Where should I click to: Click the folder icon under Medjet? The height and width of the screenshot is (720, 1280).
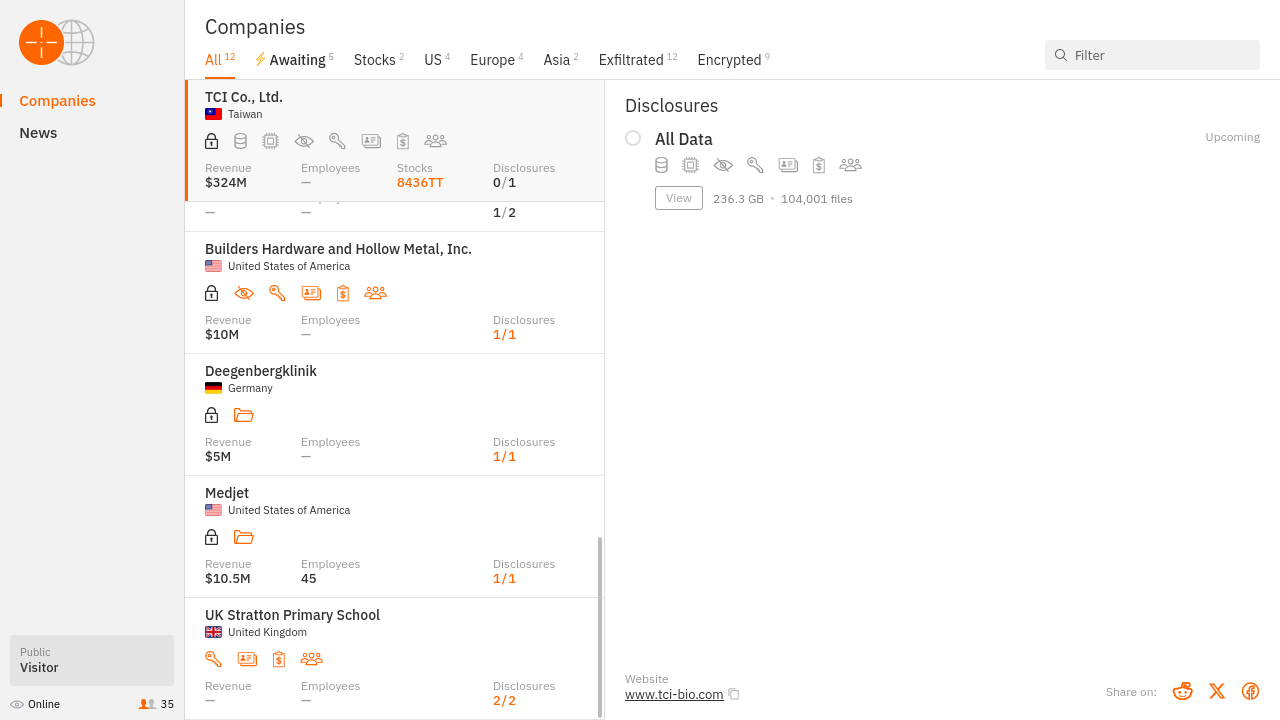pyautogui.click(x=243, y=537)
